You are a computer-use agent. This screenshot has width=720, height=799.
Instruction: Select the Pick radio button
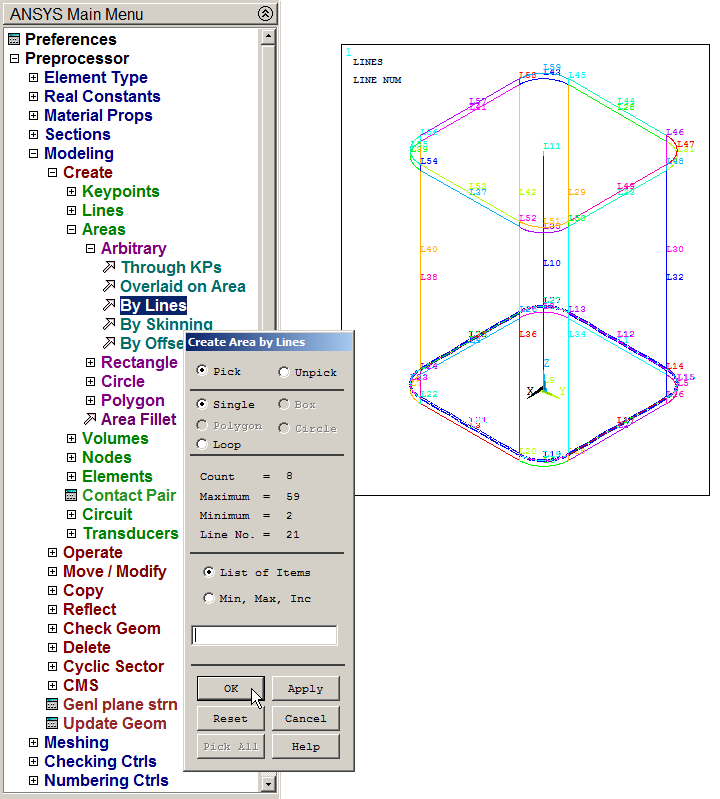click(202, 370)
